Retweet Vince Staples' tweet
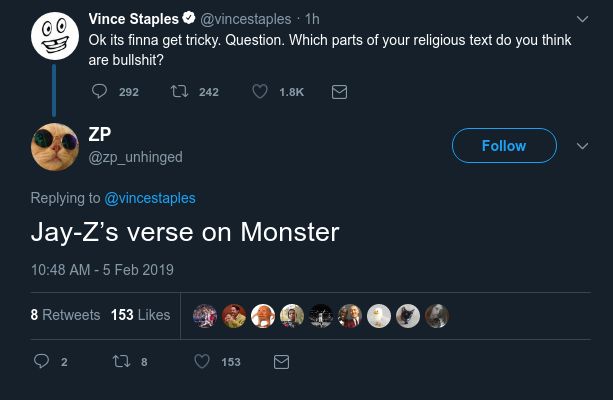 click(x=180, y=92)
